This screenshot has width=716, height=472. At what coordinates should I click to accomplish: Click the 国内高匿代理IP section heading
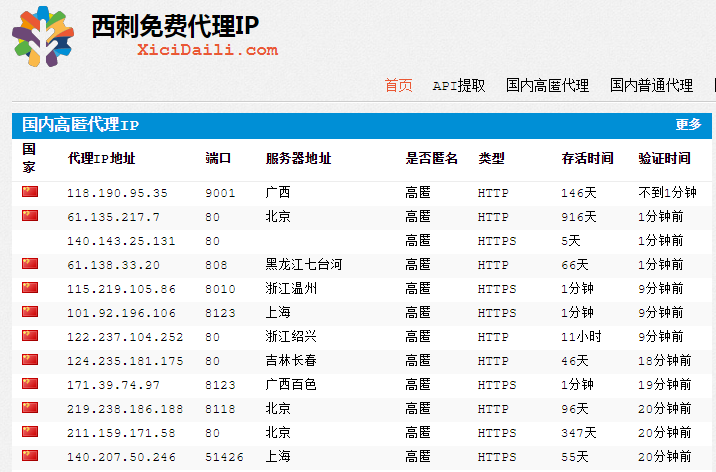80,125
